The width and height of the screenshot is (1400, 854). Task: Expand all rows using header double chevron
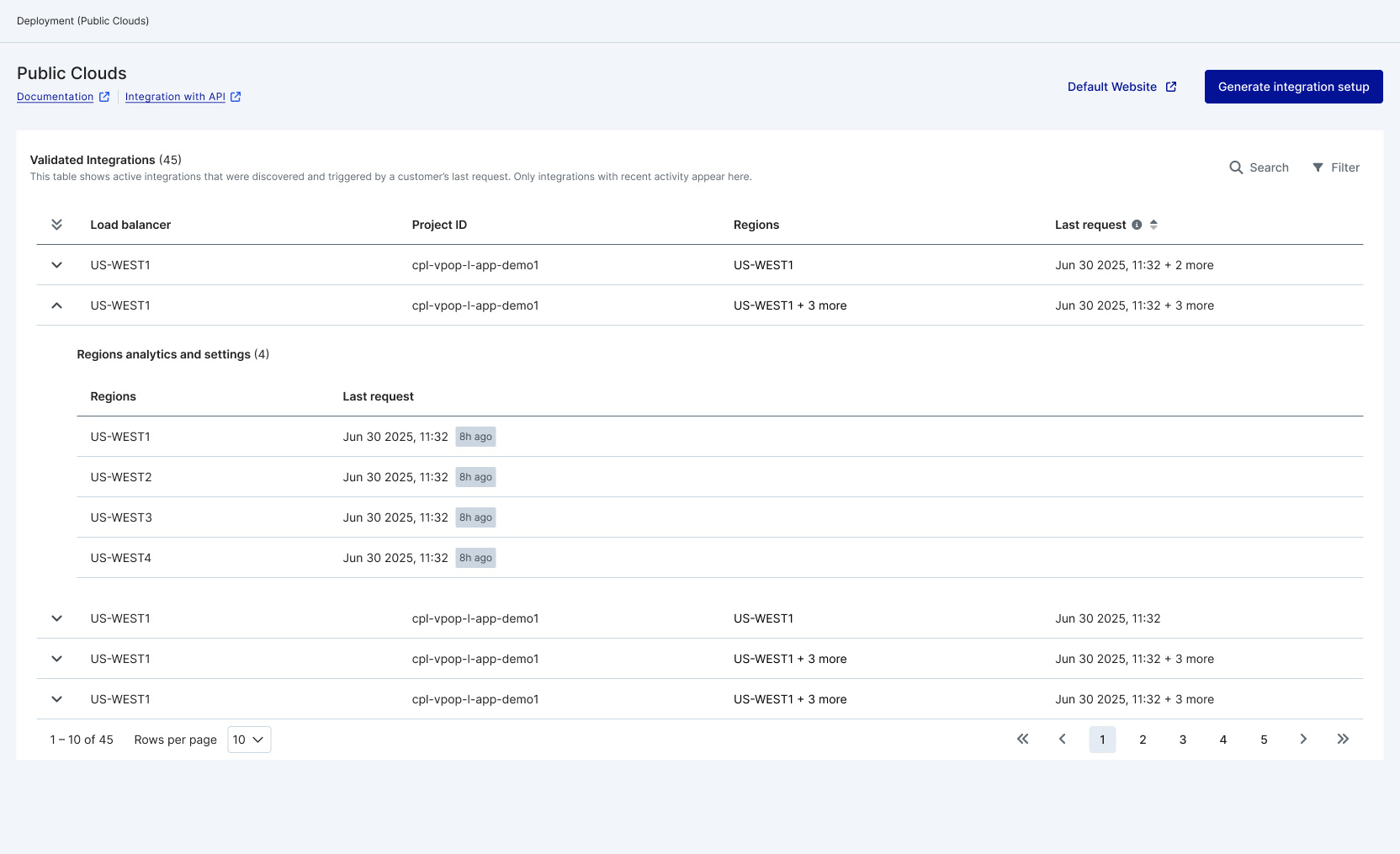pyautogui.click(x=56, y=225)
